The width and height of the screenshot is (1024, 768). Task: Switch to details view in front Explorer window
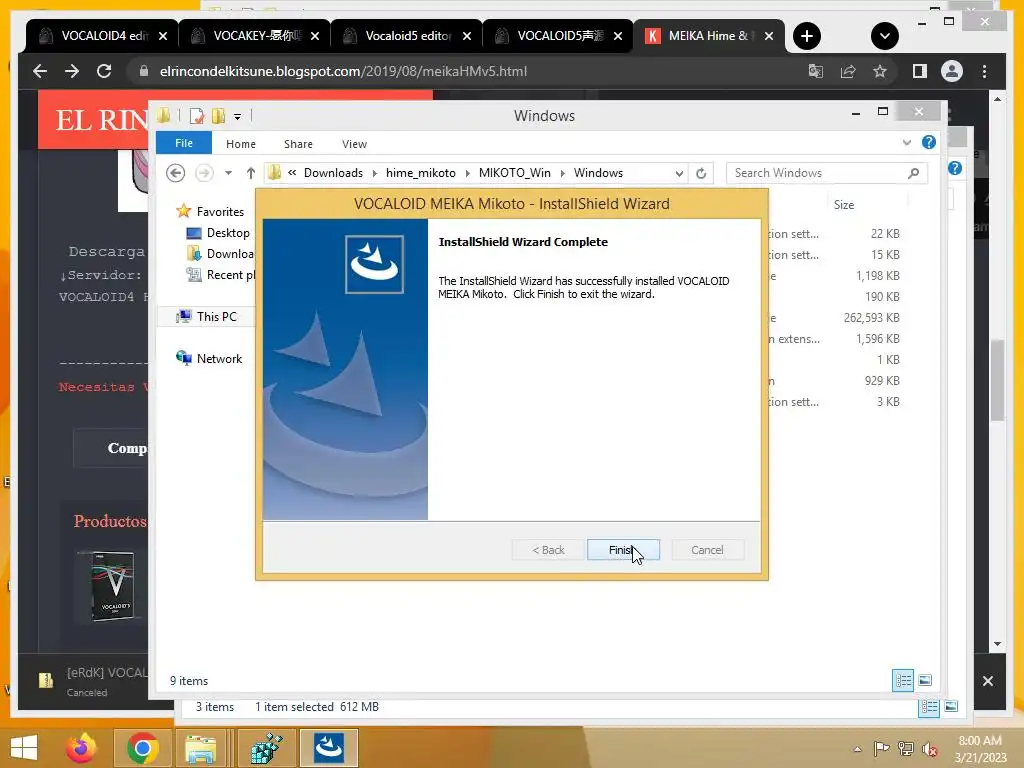point(903,680)
